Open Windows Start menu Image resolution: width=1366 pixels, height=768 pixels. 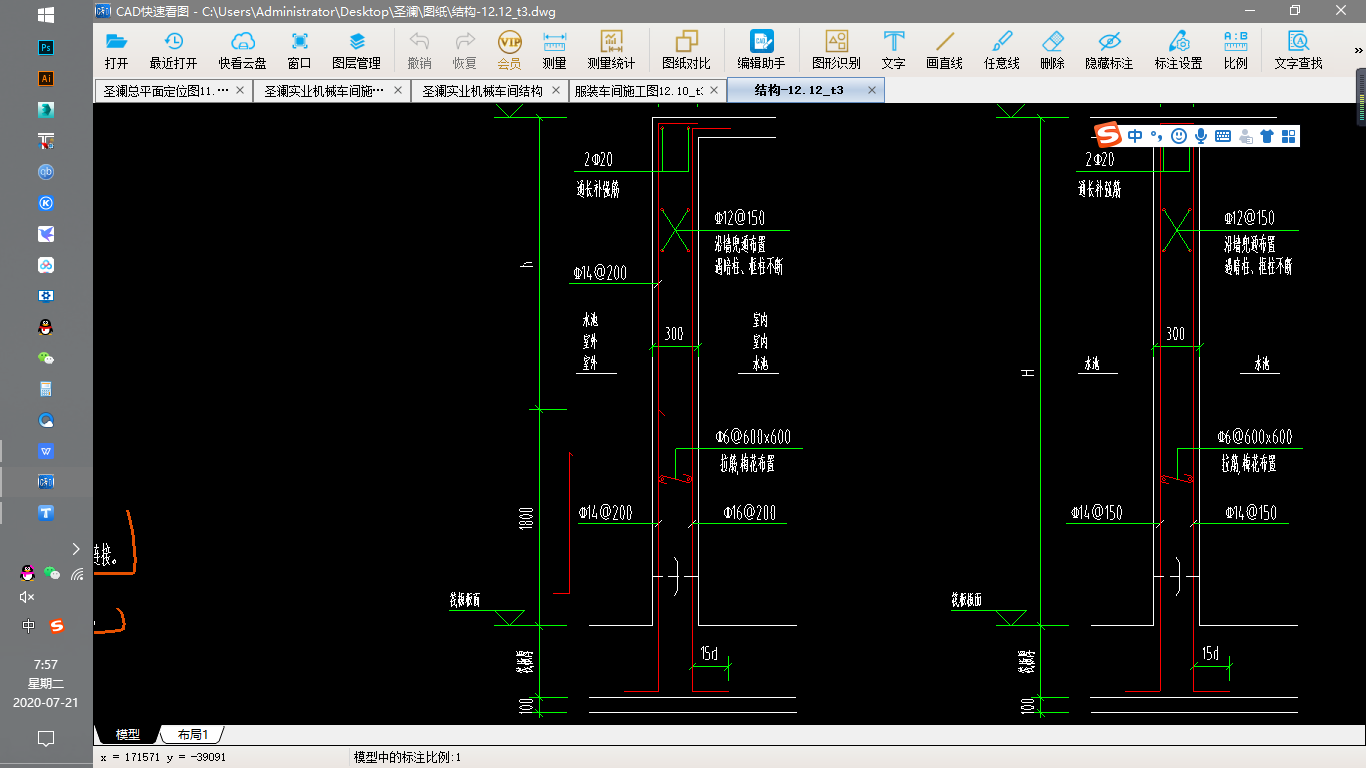click(x=46, y=15)
